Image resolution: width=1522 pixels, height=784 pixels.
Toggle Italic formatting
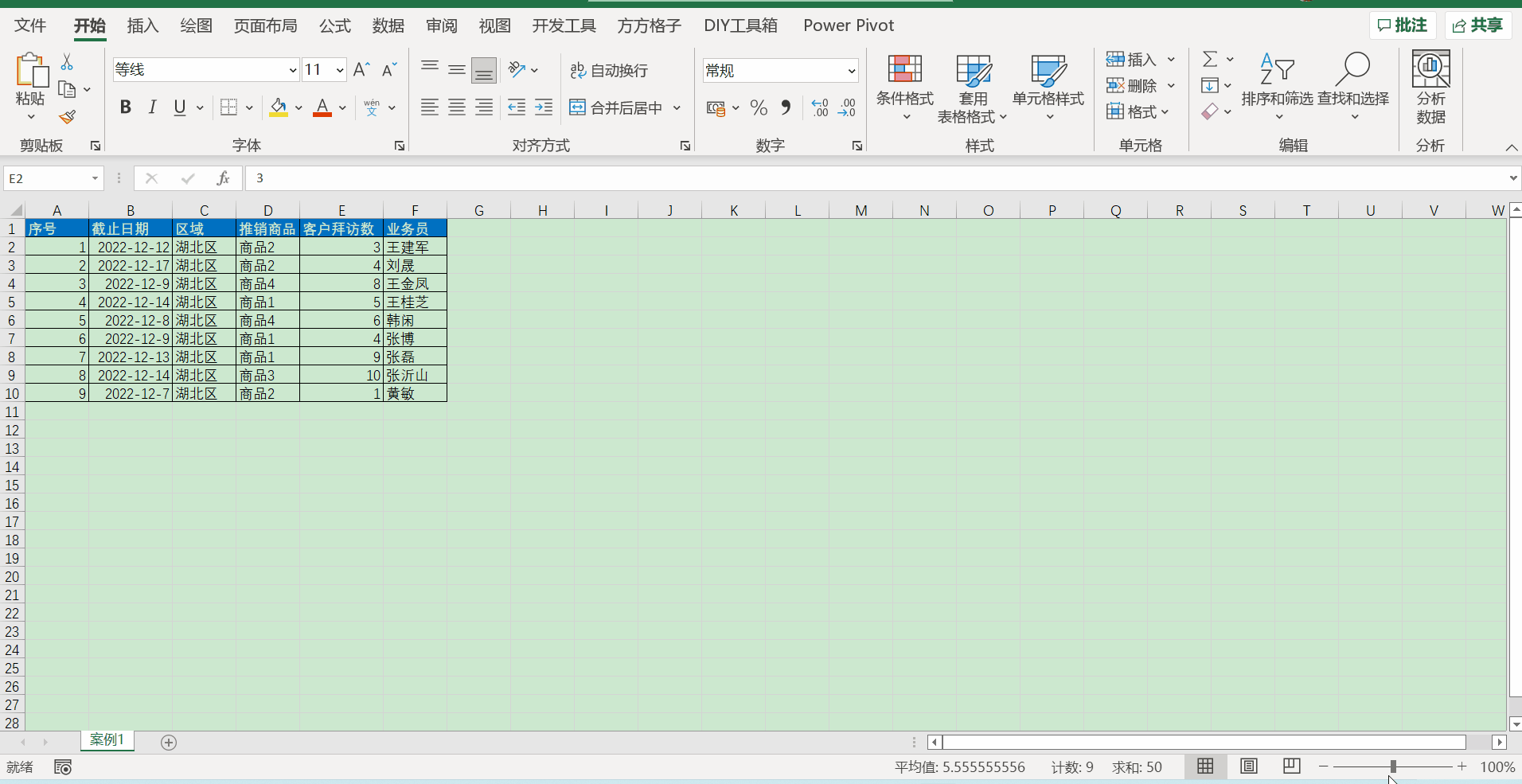tap(152, 107)
